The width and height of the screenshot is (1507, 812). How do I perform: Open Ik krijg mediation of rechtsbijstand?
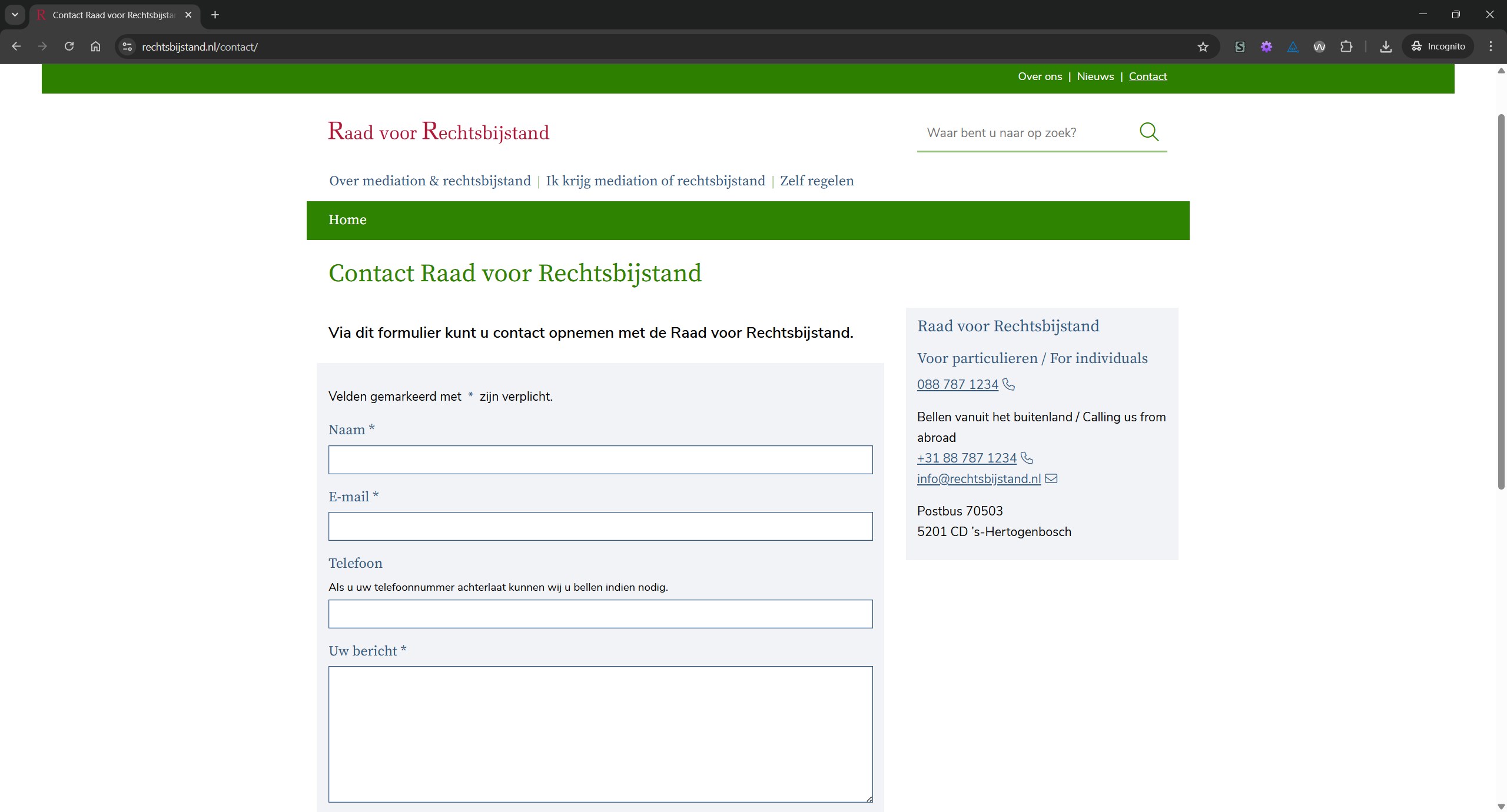(x=655, y=181)
